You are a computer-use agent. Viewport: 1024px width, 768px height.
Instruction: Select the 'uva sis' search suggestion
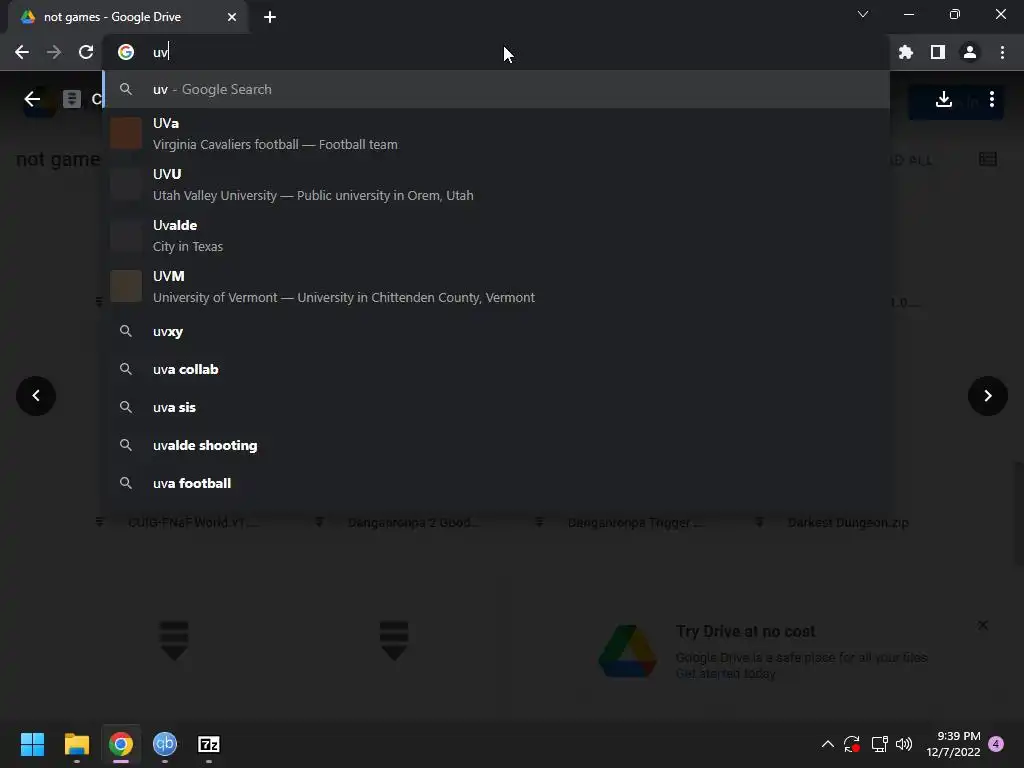point(496,408)
